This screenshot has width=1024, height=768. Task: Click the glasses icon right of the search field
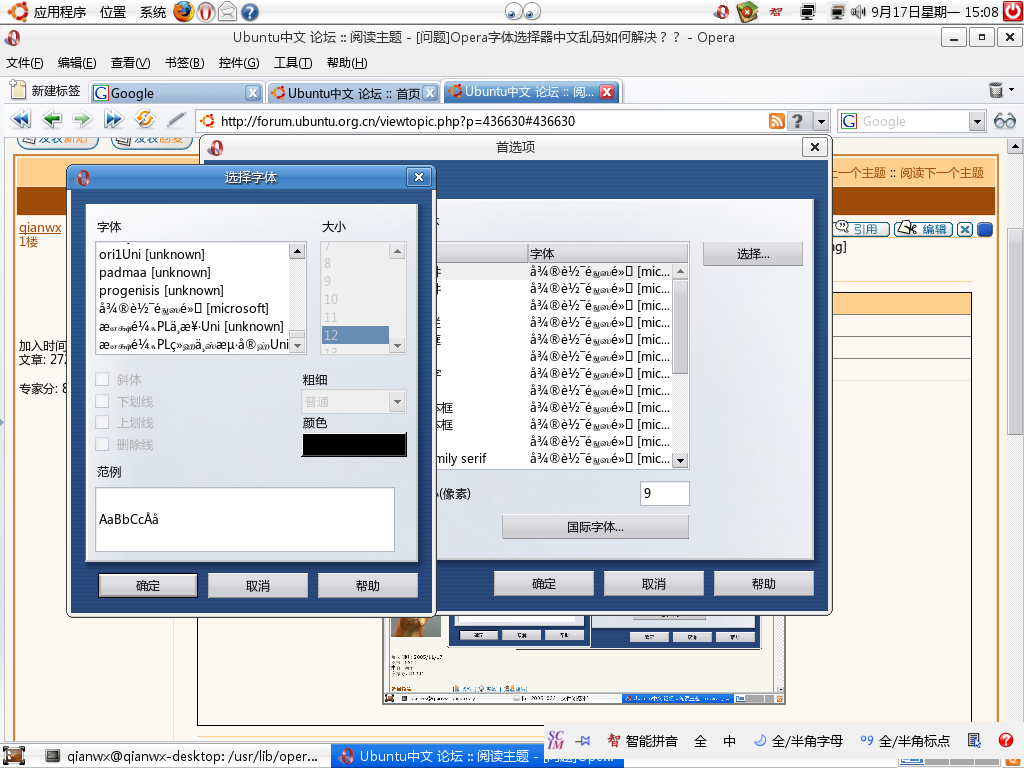pos(1004,121)
